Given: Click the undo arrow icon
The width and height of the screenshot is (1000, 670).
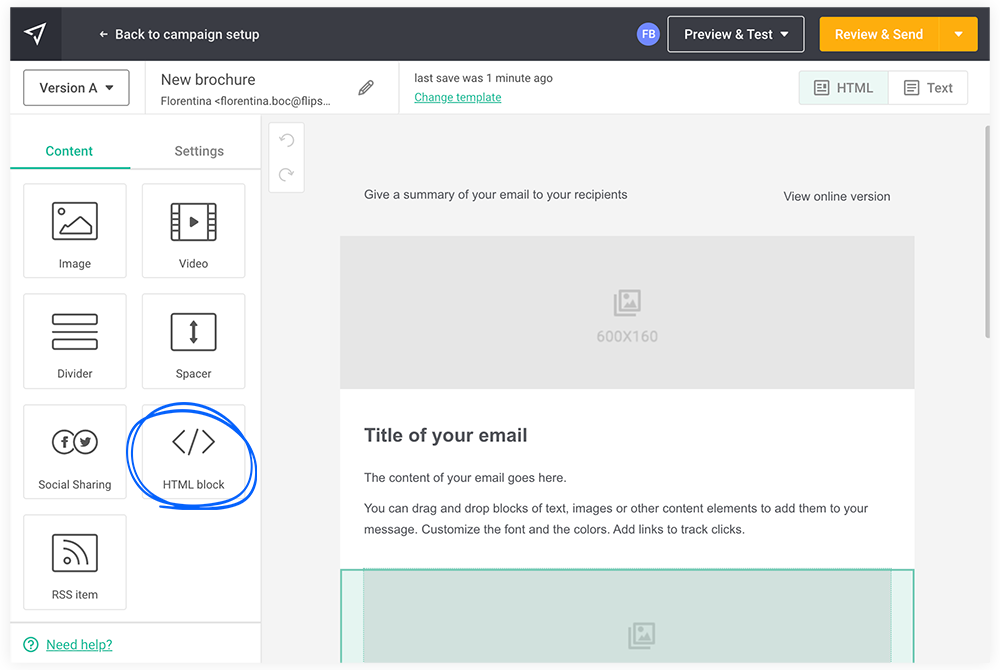Looking at the screenshot, I should coord(286,140).
